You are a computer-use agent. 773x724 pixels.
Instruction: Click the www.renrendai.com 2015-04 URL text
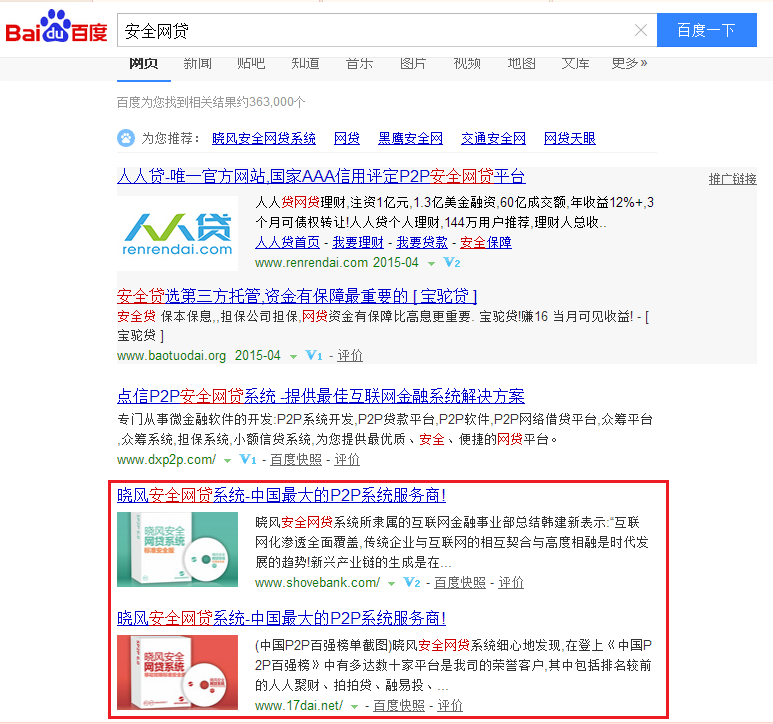337,263
